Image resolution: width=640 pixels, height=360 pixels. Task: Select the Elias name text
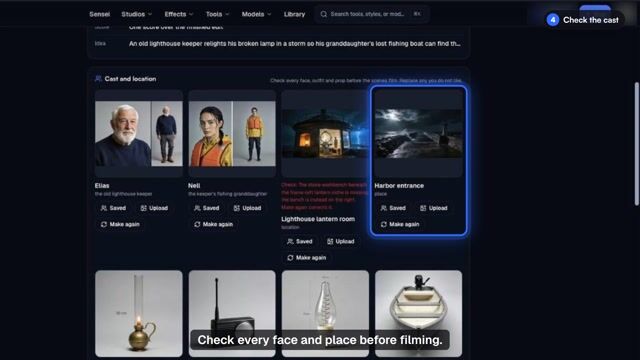tap(102, 186)
